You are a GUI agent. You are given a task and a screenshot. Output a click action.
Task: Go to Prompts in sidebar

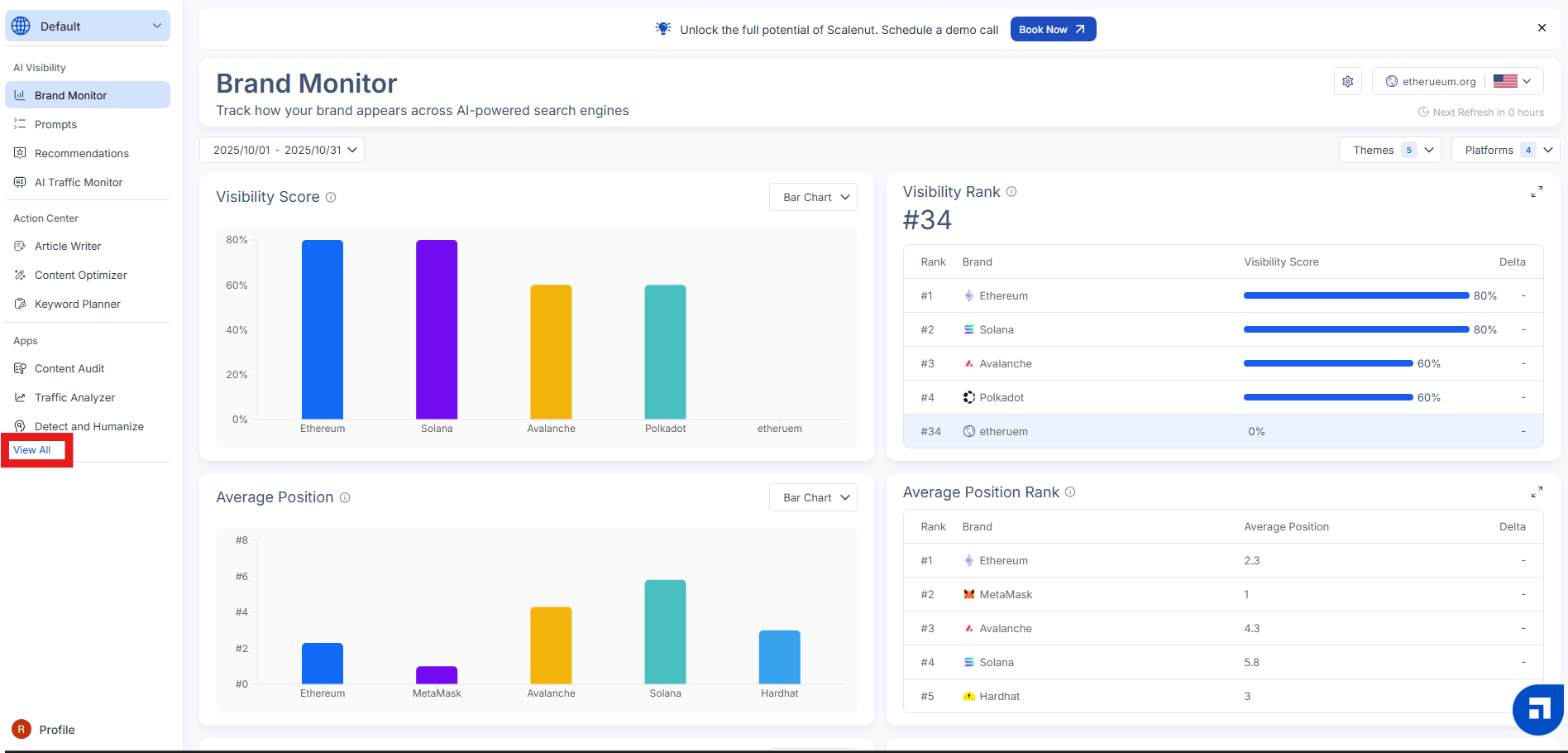pyautogui.click(x=55, y=124)
